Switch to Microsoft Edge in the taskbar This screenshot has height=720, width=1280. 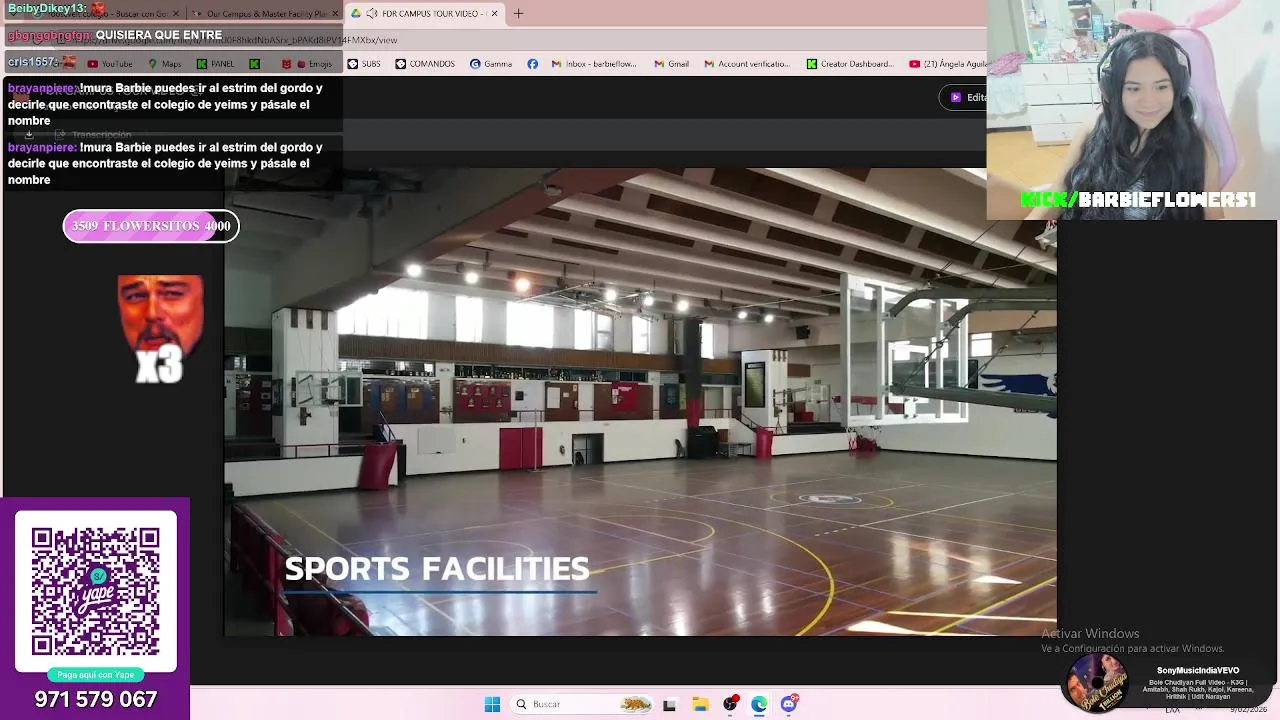click(x=759, y=704)
